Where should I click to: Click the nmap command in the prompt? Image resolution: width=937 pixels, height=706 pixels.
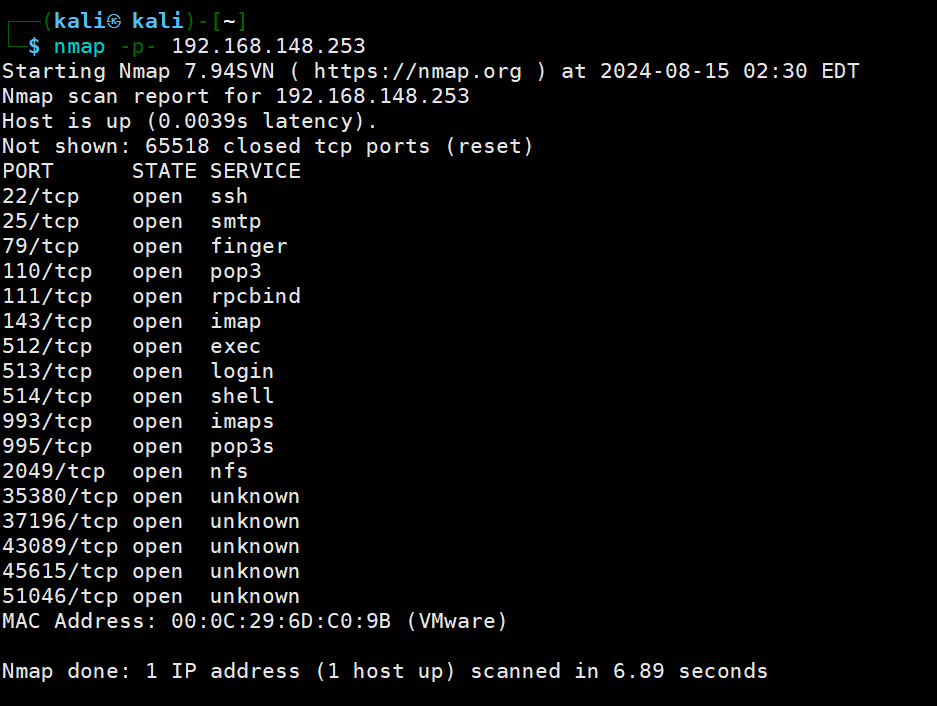tap(79, 47)
